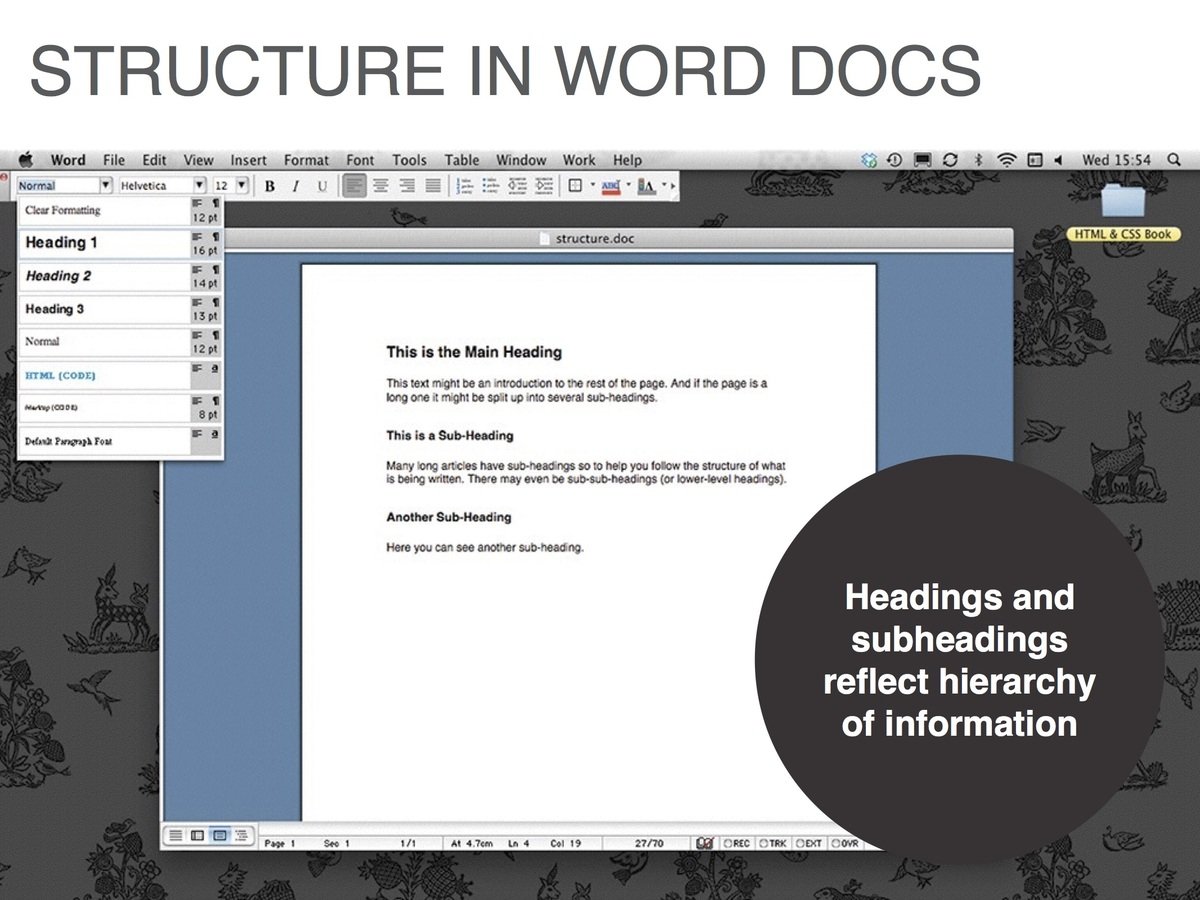Click the Dropbox menu bar icon
The height and width of the screenshot is (900, 1200).
(869, 160)
